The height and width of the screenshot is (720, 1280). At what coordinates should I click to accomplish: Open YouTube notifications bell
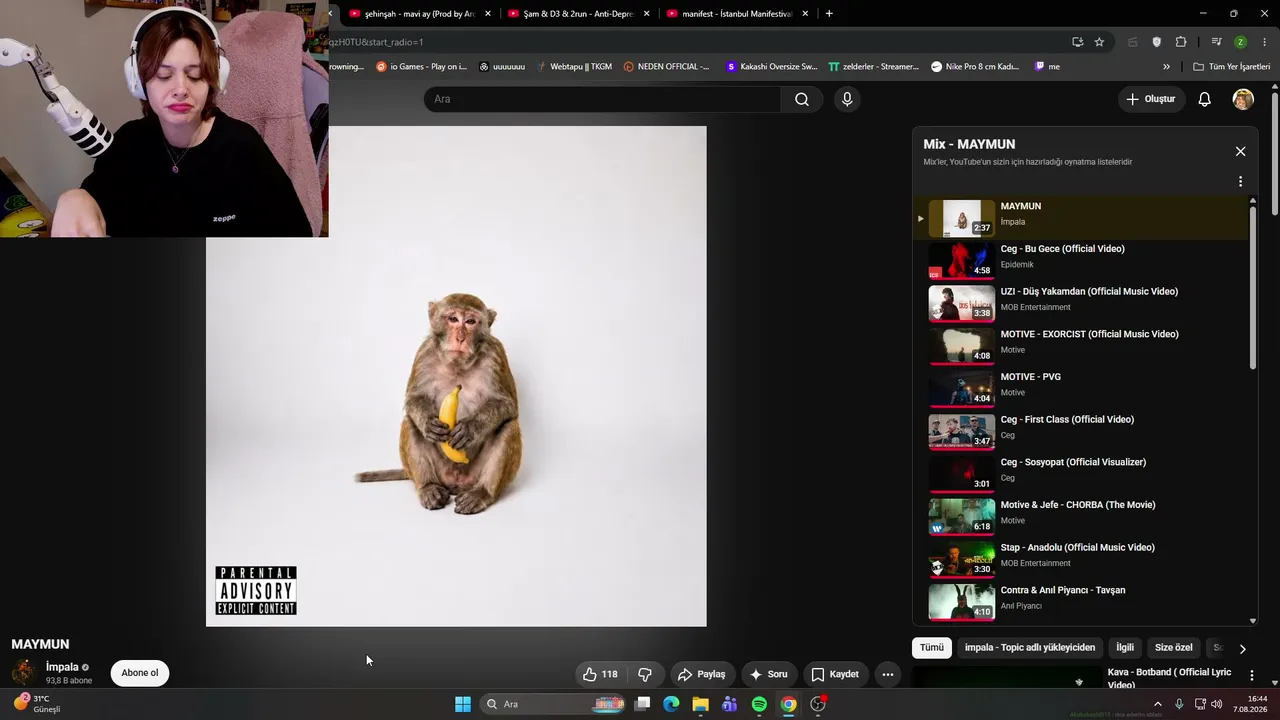(1205, 99)
